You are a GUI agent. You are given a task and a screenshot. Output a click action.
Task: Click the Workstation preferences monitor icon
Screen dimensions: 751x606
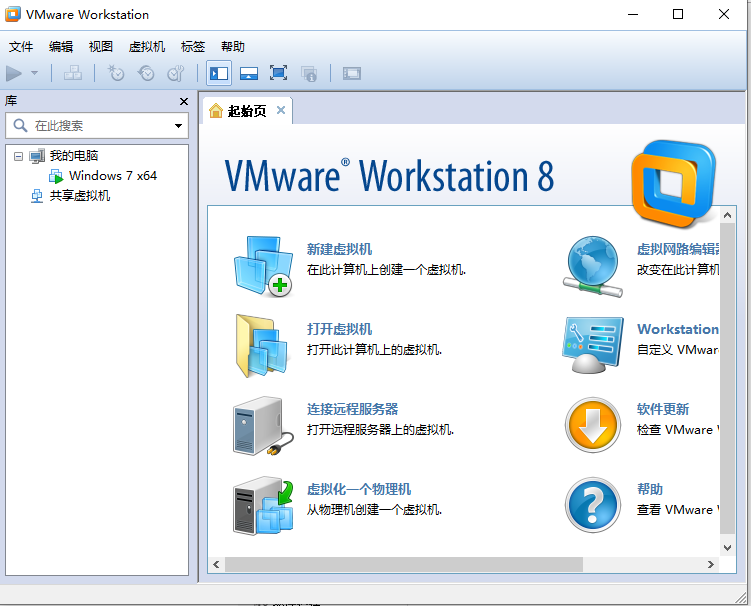pyautogui.click(x=593, y=345)
